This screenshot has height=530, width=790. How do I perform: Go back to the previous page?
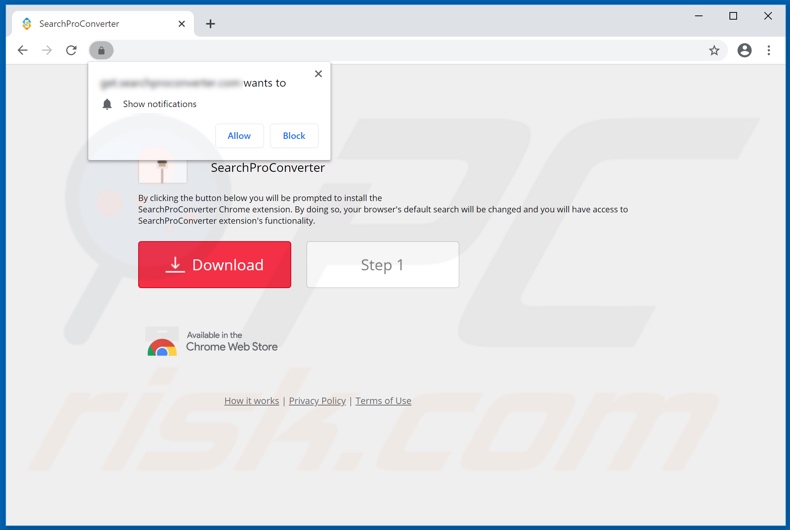pos(23,50)
